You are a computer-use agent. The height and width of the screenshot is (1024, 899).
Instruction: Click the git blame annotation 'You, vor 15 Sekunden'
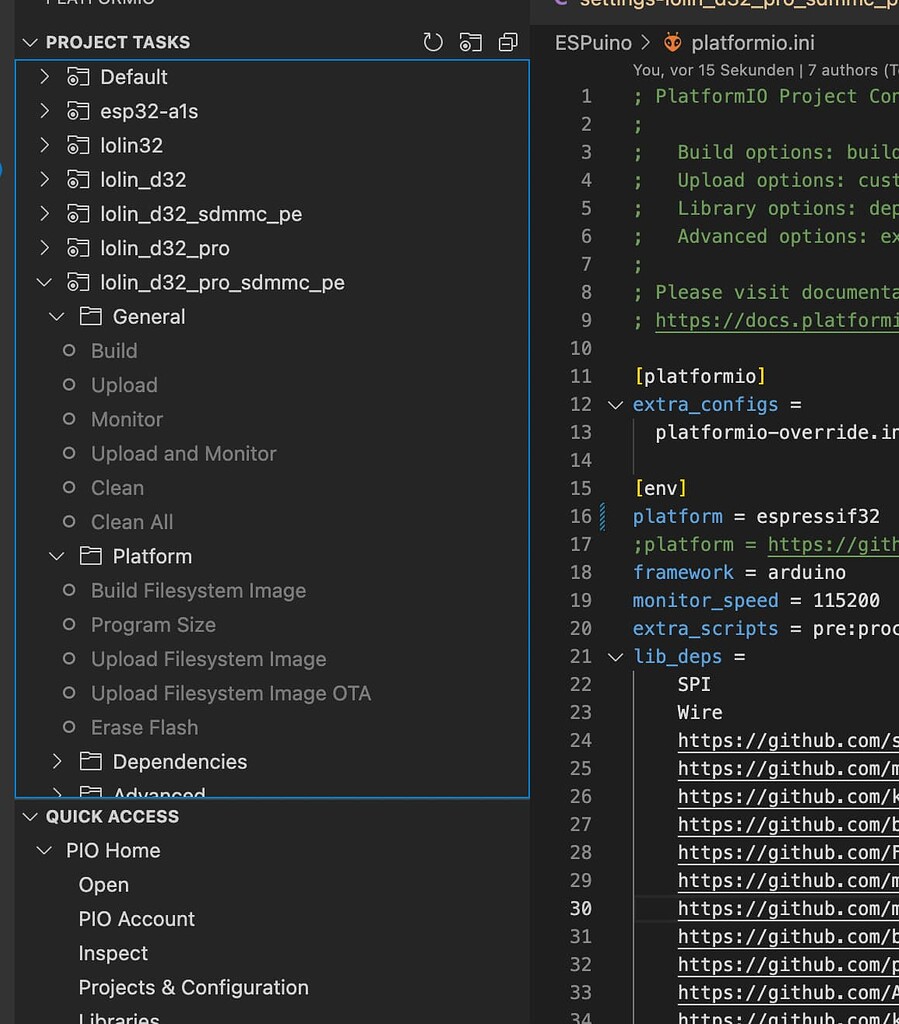tap(713, 70)
